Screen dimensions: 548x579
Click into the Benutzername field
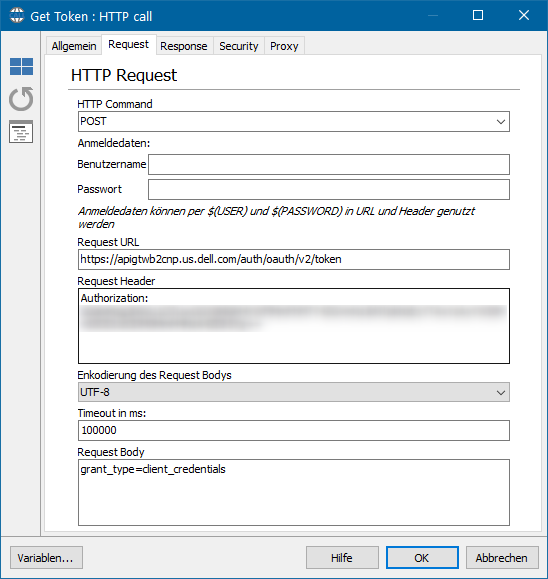click(329, 165)
